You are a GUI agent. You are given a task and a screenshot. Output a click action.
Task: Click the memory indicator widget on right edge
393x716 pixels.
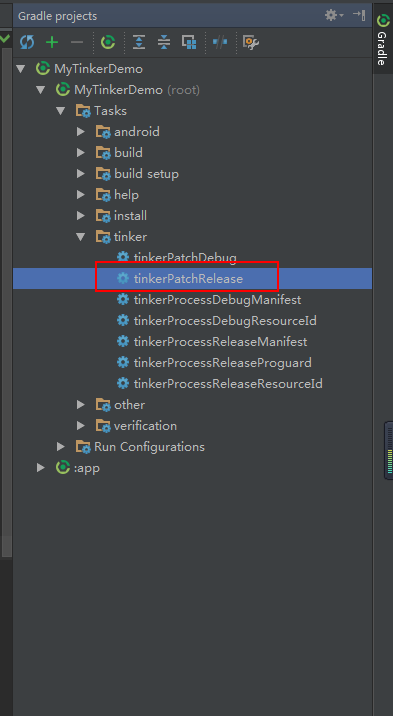pyautogui.click(x=389, y=450)
